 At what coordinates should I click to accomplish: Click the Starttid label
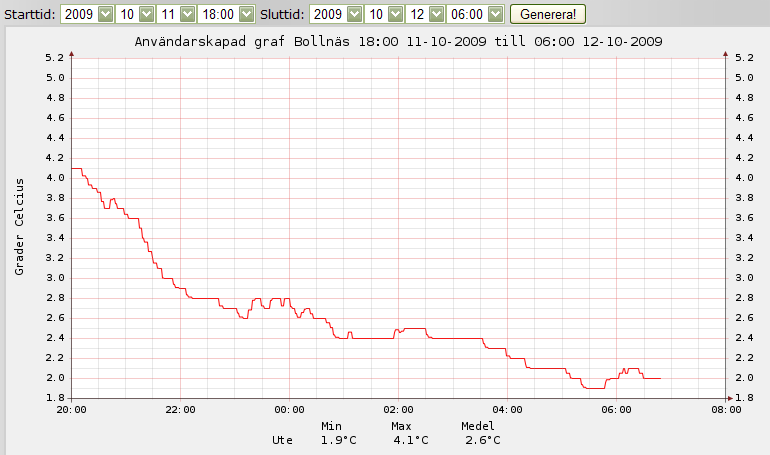click(29, 15)
